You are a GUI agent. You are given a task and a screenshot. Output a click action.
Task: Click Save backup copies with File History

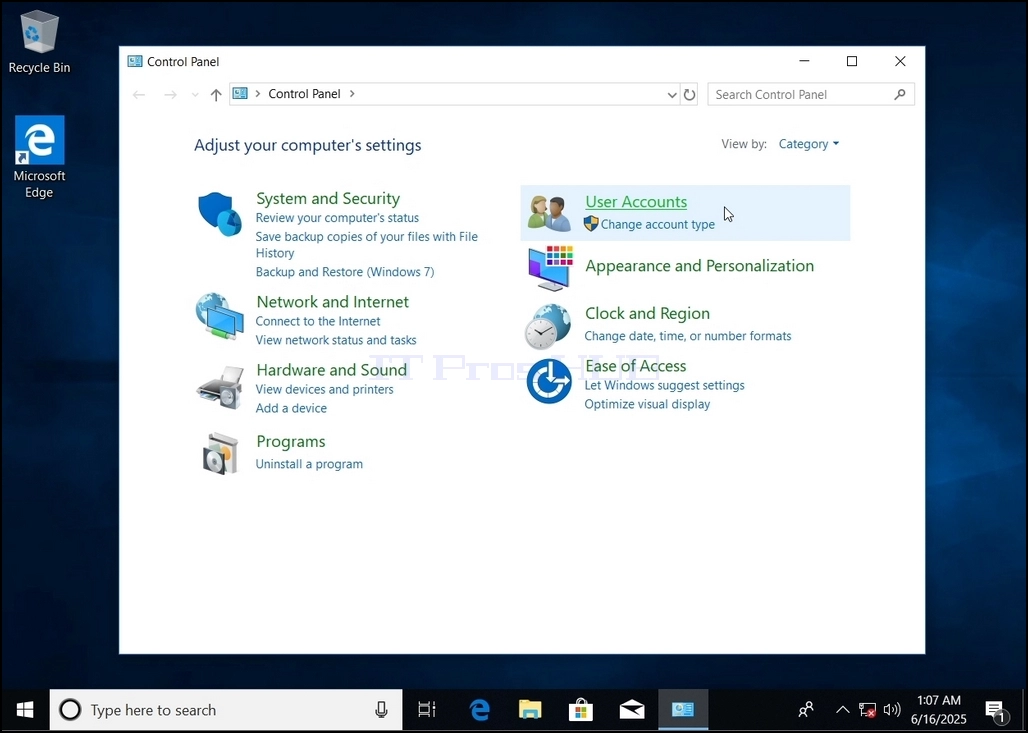coord(366,245)
